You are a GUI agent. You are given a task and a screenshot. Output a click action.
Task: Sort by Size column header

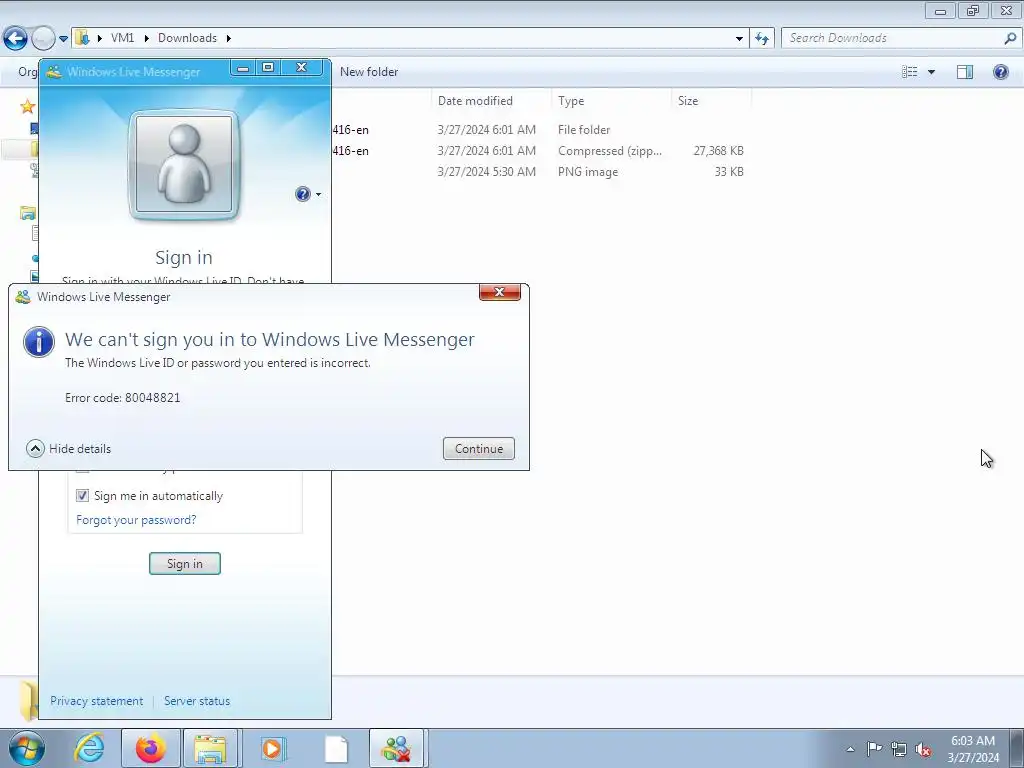(x=711, y=101)
